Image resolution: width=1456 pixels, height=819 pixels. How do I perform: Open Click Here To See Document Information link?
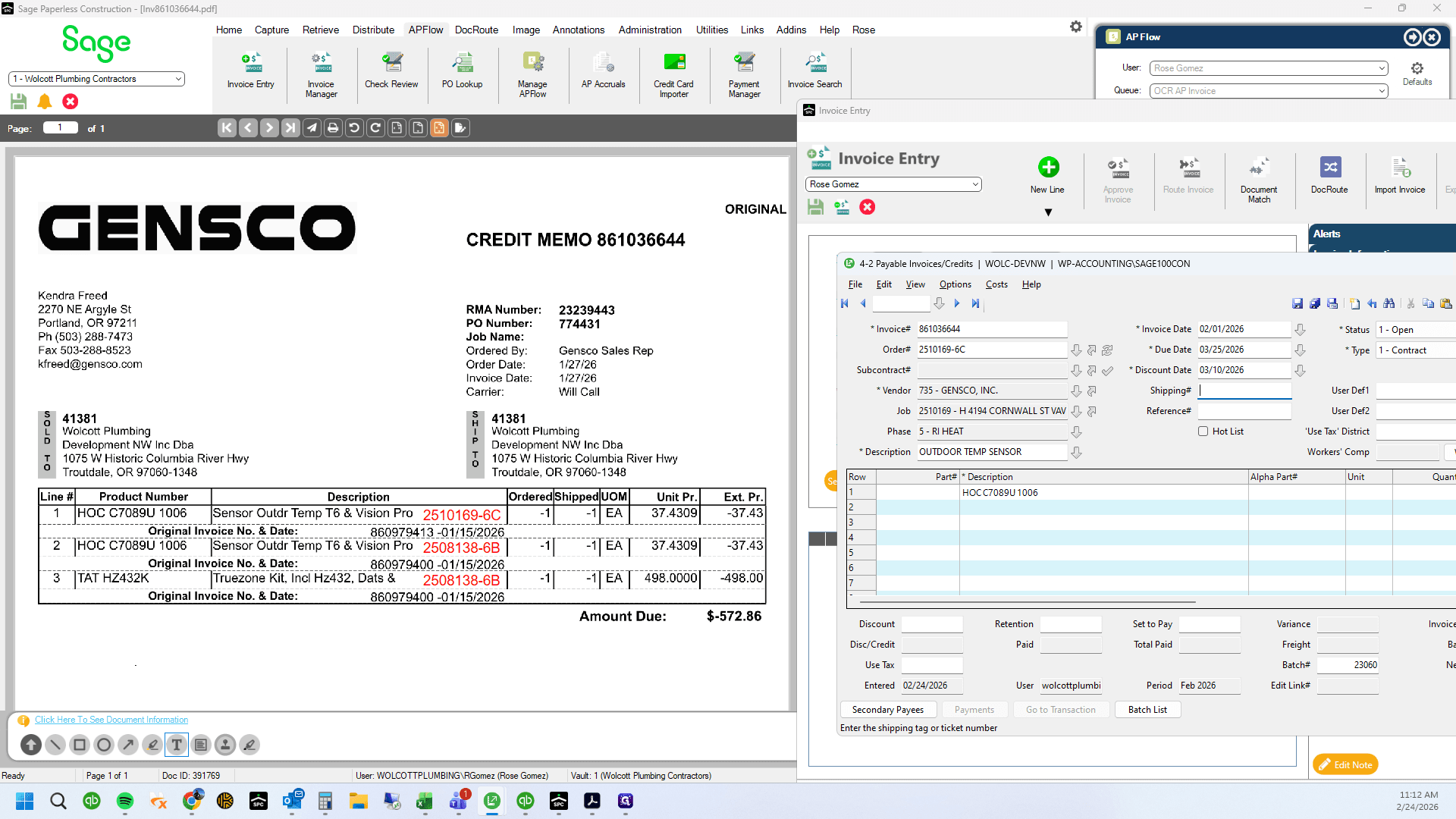[x=111, y=720]
